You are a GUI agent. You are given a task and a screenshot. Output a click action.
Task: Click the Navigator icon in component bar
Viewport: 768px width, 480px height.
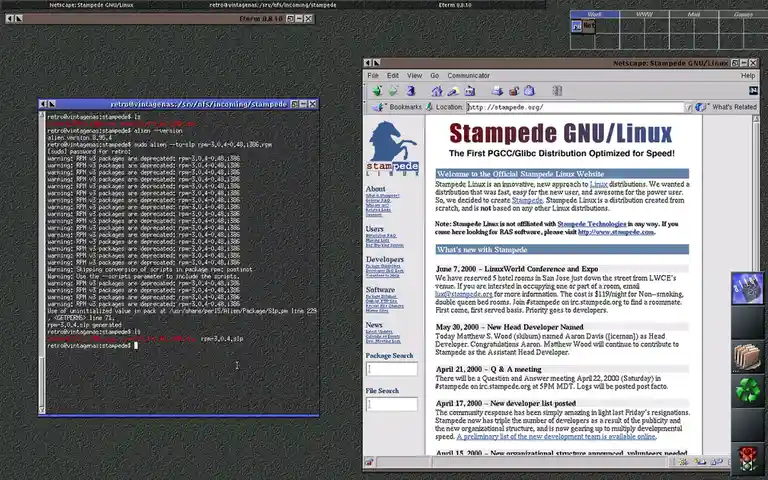click(x=683, y=461)
